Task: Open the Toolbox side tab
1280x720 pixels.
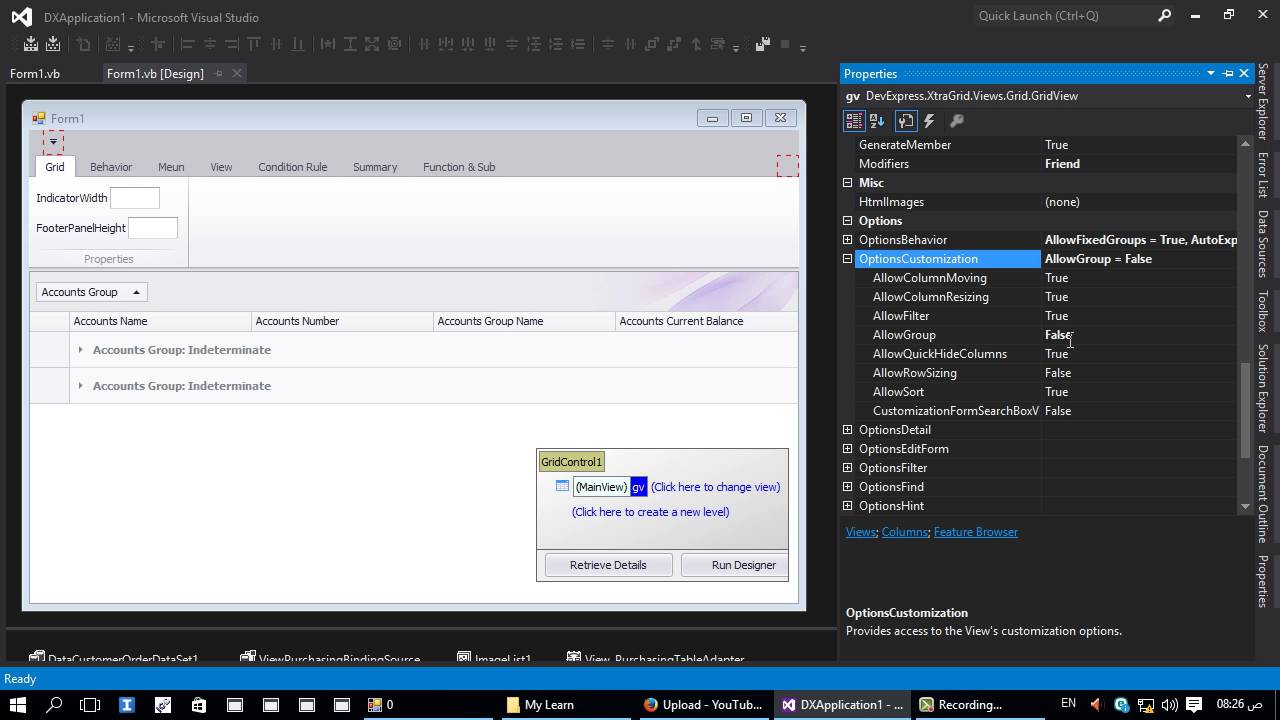Action: click(1263, 310)
